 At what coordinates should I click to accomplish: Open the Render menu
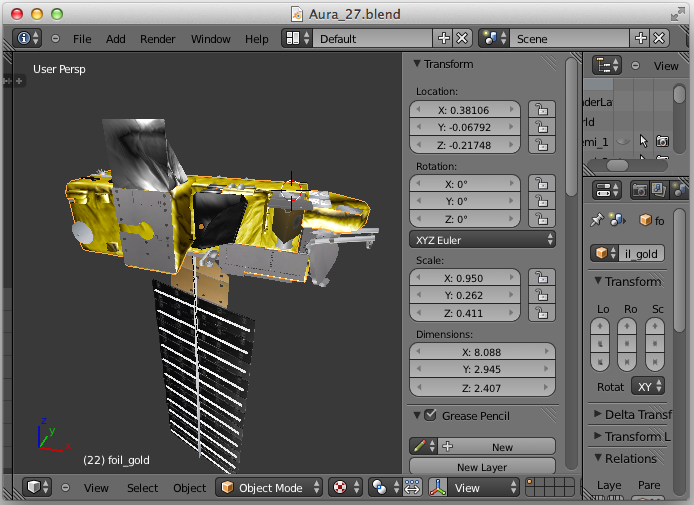point(157,39)
